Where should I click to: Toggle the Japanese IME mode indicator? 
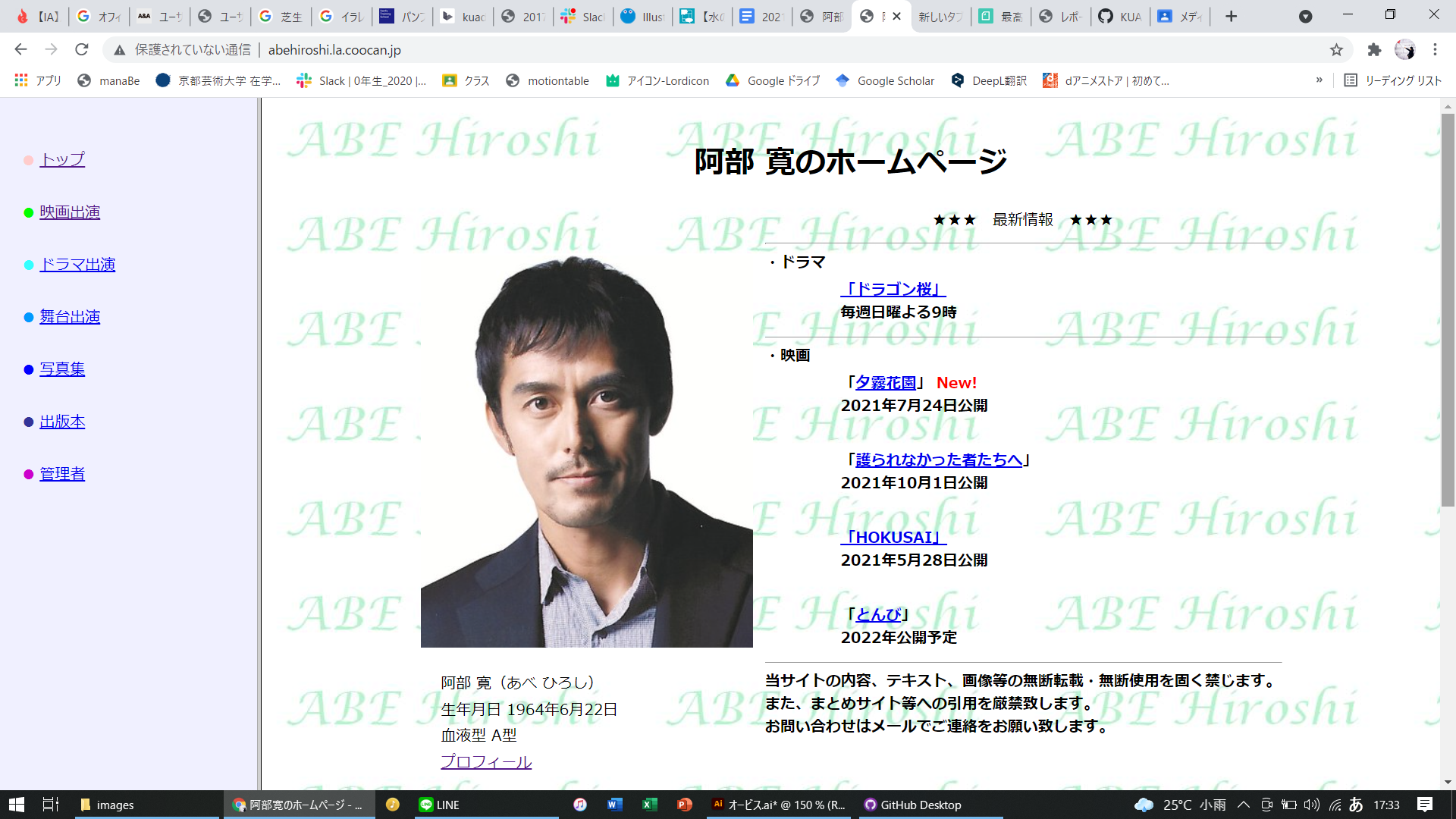(x=1356, y=805)
